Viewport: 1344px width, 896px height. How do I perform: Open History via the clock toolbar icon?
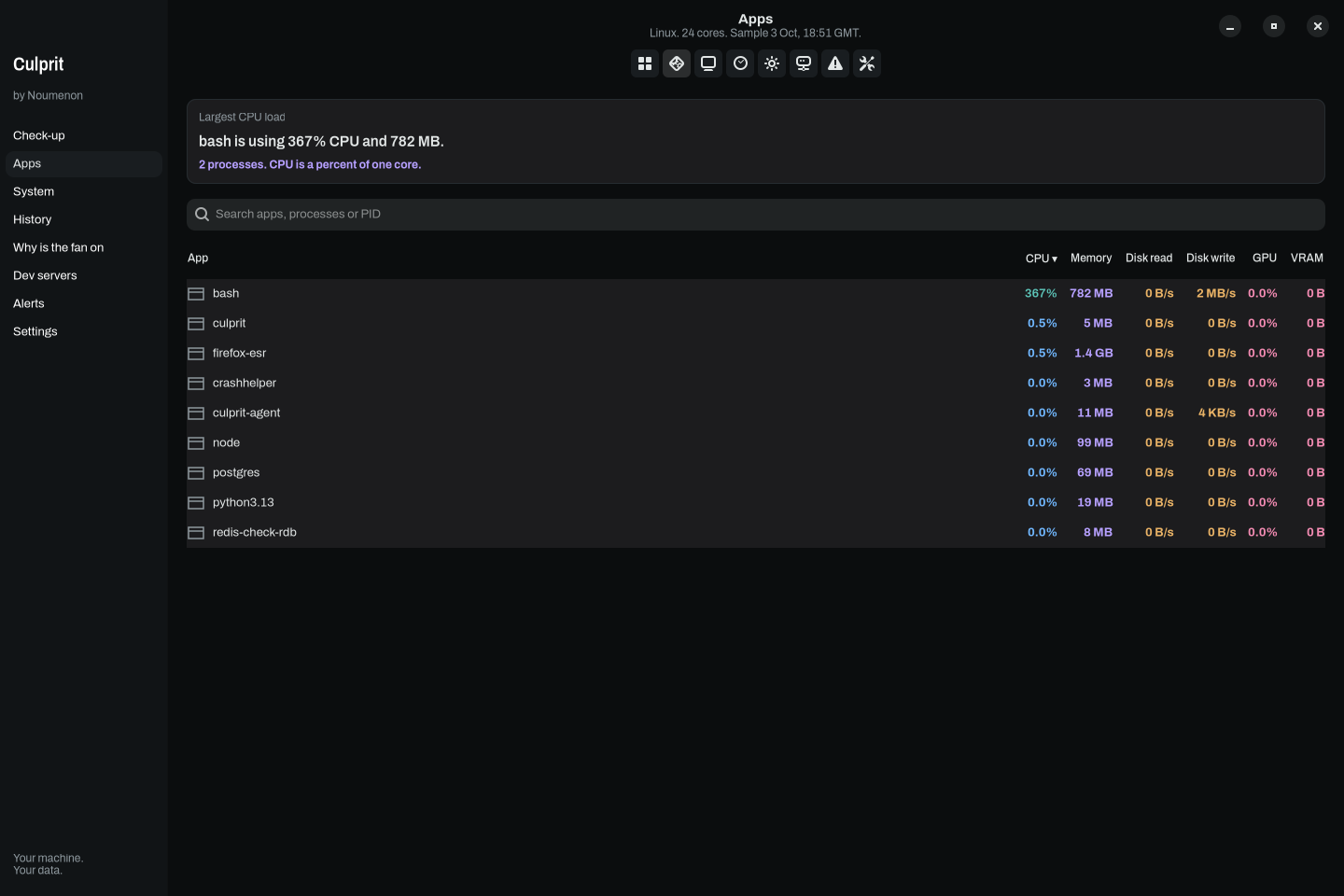(x=740, y=63)
